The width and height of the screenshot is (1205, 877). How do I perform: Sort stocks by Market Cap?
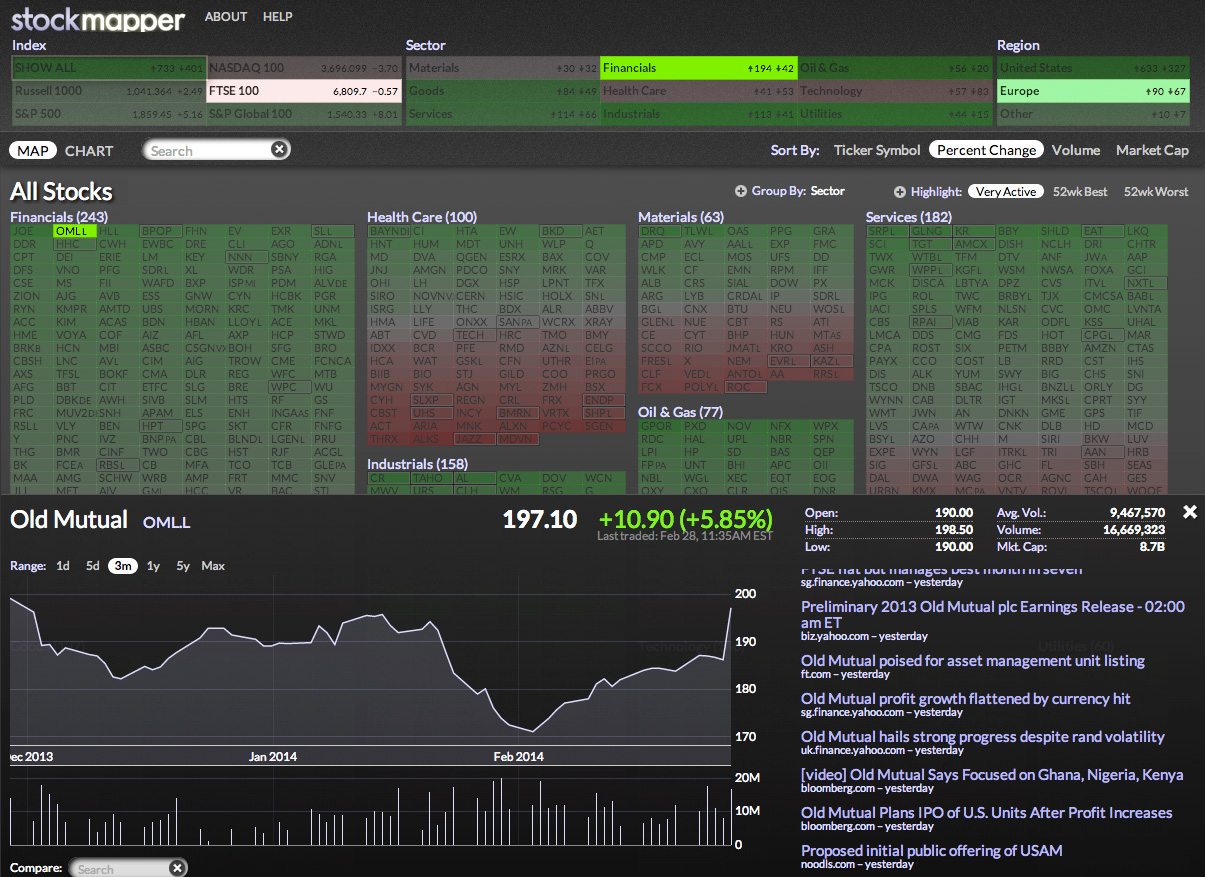tap(1152, 150)
